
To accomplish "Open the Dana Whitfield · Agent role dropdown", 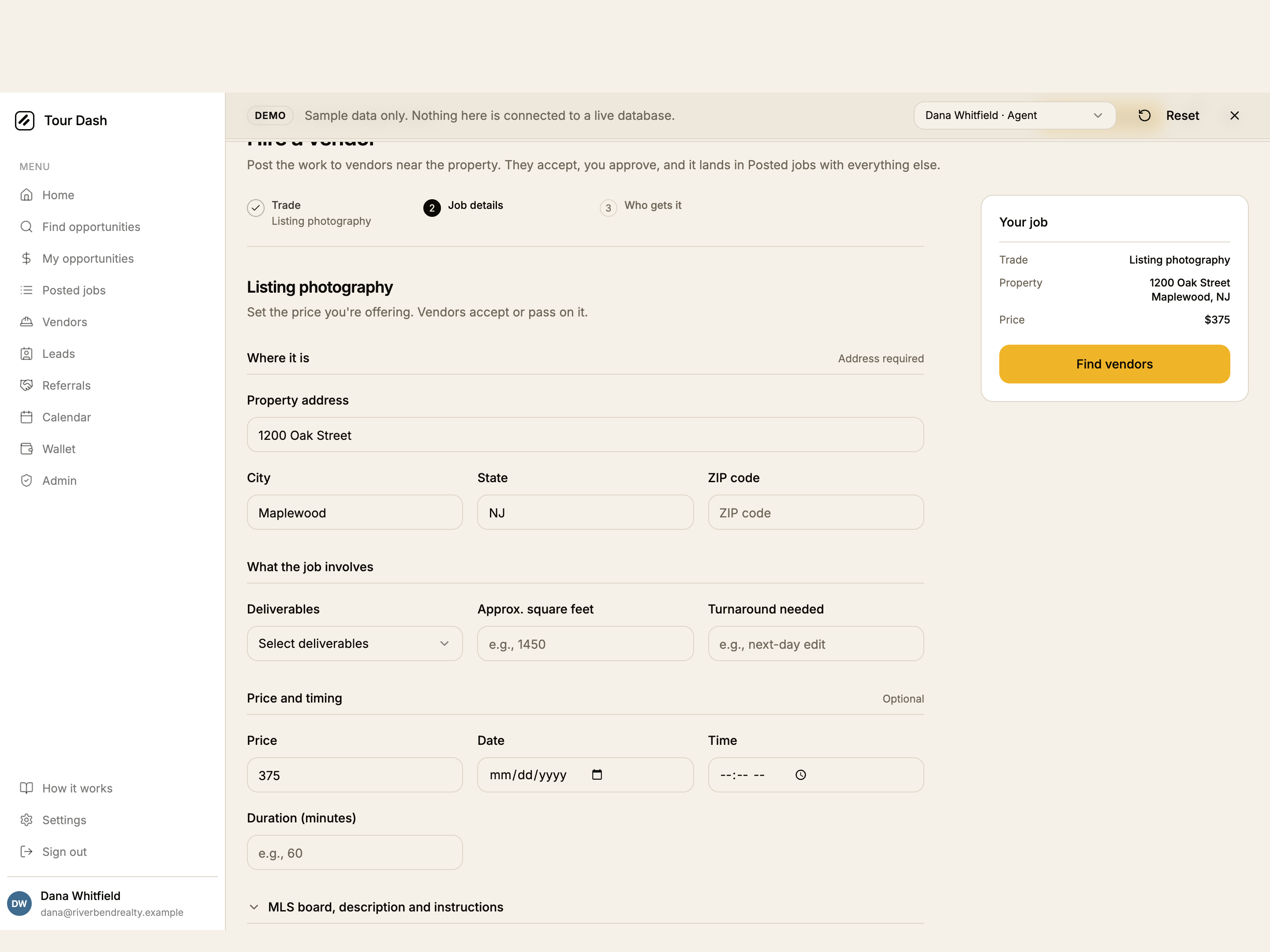I will (x=1015, y=115).
